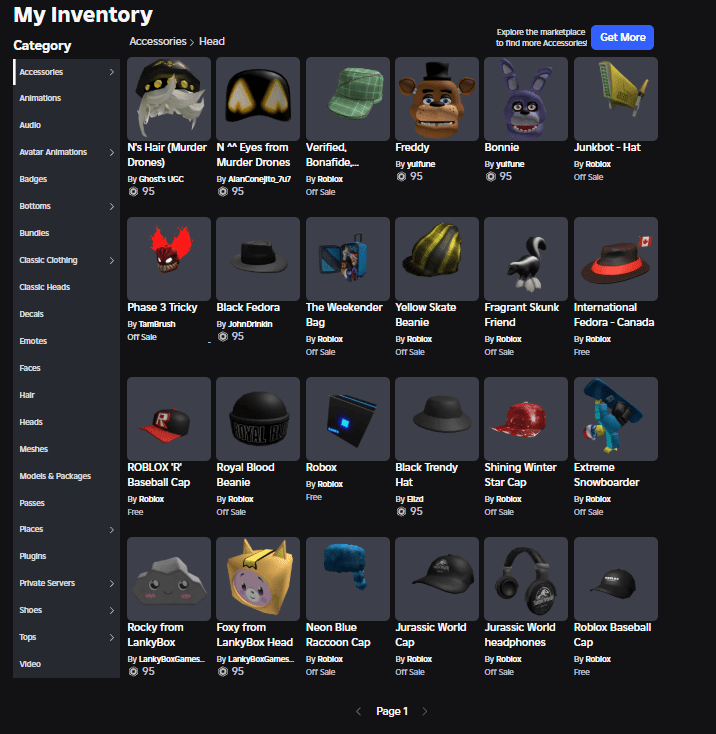Open The Weekender Bag thumbnail

coord(348,259)
